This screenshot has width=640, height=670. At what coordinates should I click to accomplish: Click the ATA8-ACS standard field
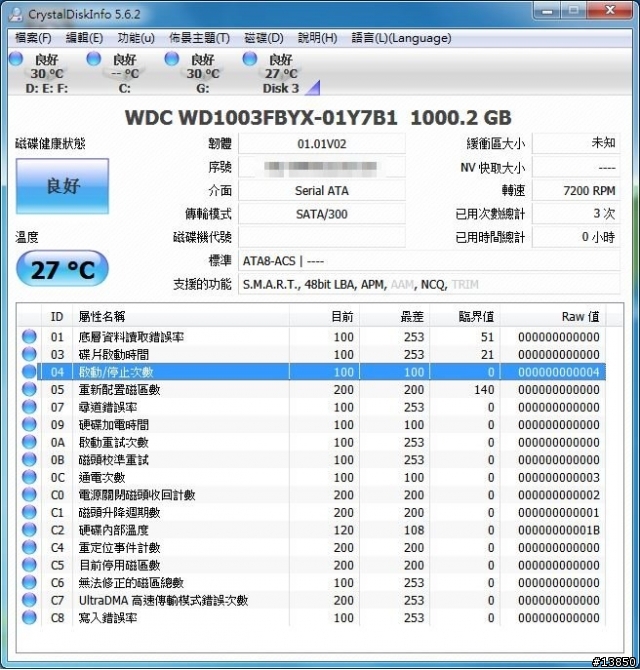(429, 261)
